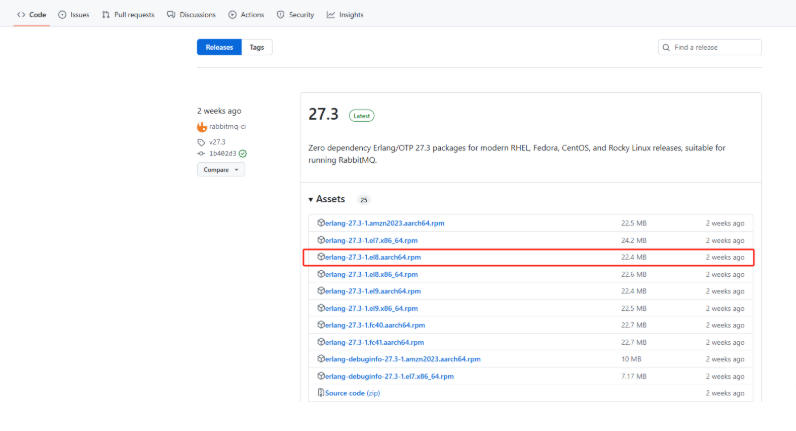Click the "2 weeks ago" text above rabbitmq-ci
This screenshot has height=431, width=796.
(219, 111)
